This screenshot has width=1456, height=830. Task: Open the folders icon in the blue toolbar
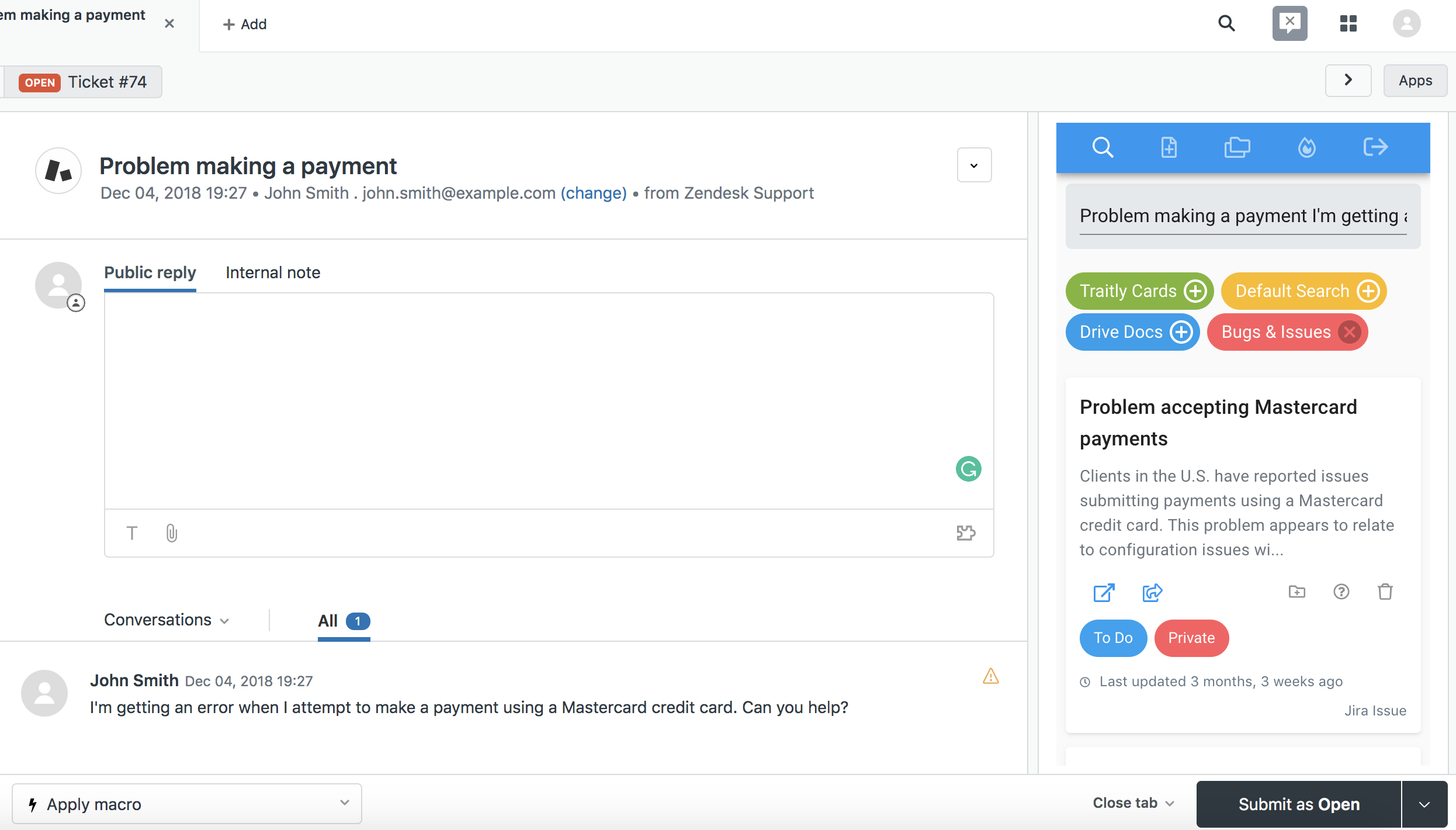click(x=1237, y=147)
